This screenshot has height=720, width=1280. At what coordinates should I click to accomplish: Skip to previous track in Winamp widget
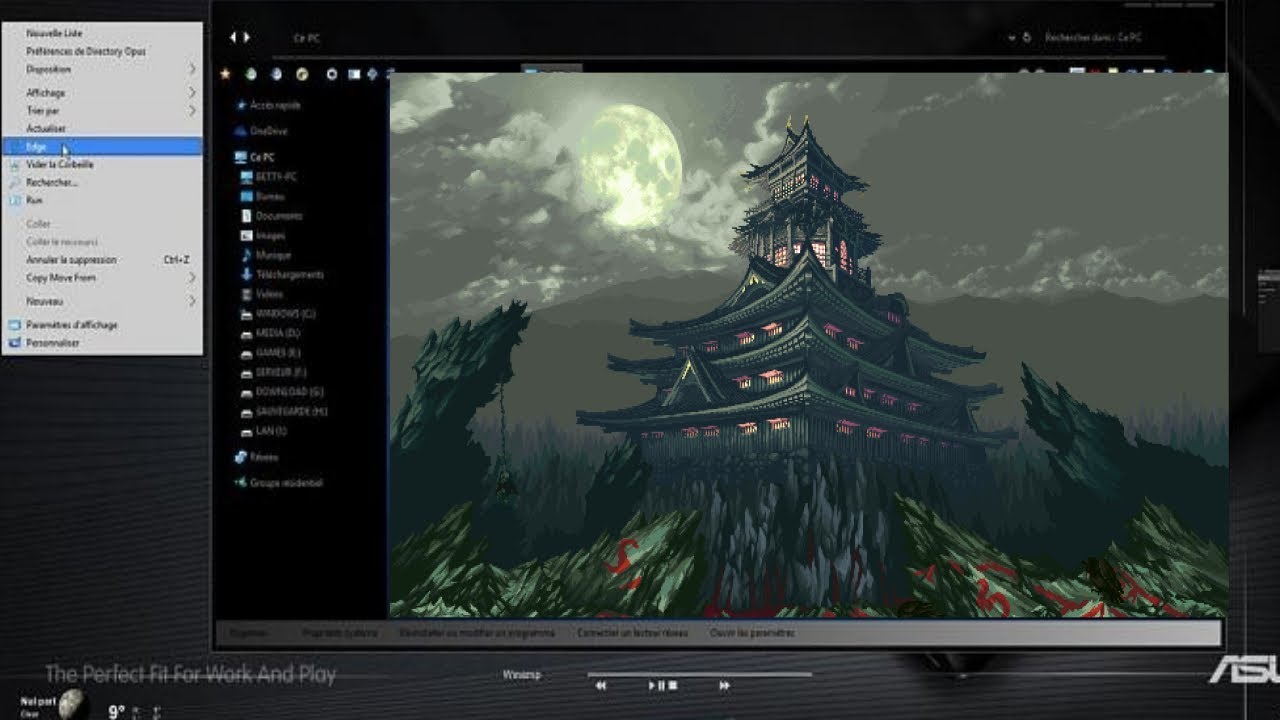click(601, 686)
